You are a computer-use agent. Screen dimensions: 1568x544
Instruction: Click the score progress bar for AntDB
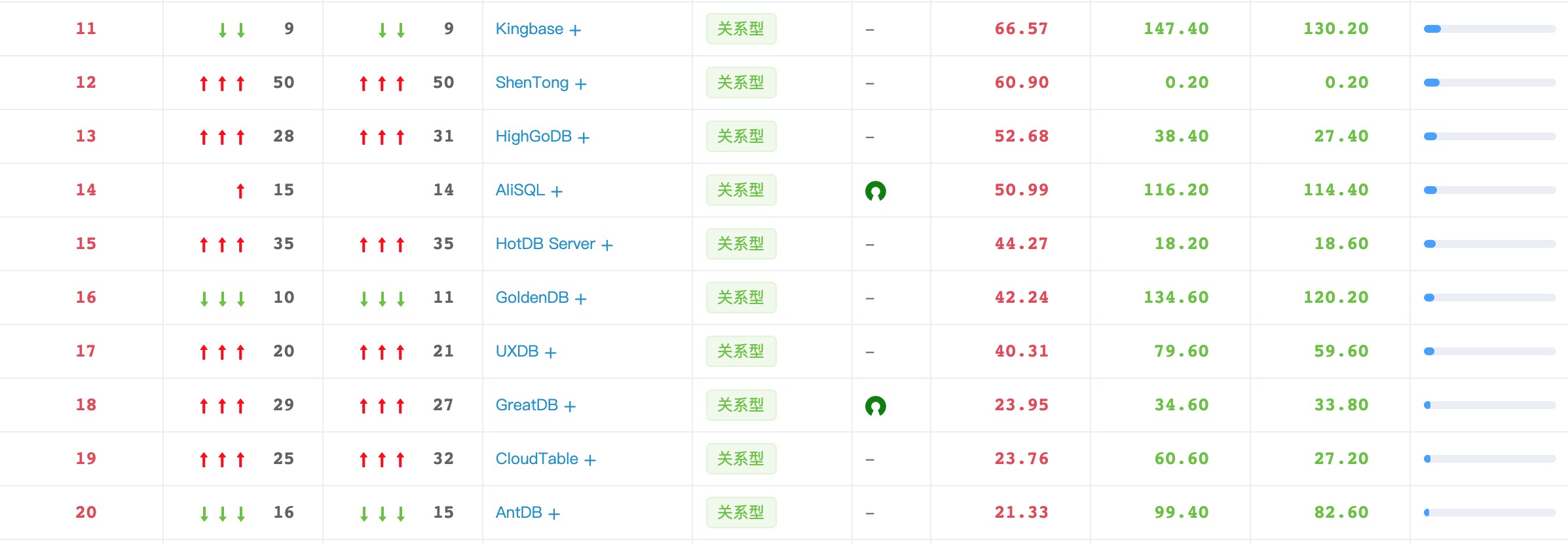coord(1490,513)
